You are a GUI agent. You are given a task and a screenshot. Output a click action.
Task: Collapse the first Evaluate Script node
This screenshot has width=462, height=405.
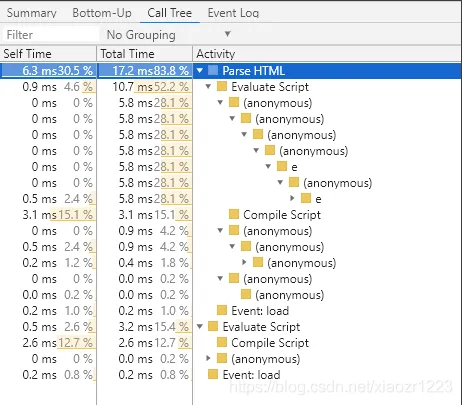pyautogui.click(x=208, y=86)
